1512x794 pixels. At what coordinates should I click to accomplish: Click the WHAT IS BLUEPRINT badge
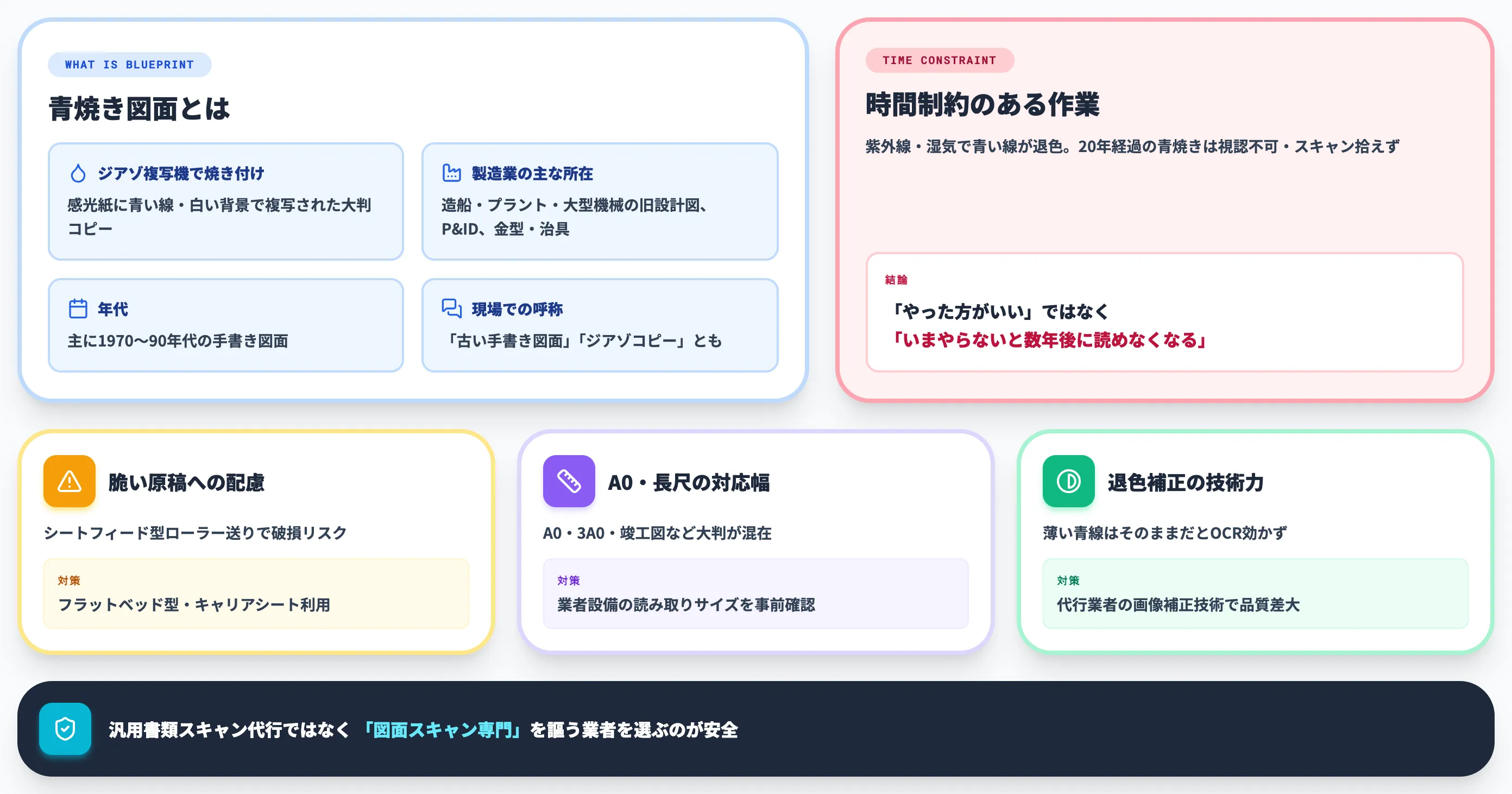130,65
